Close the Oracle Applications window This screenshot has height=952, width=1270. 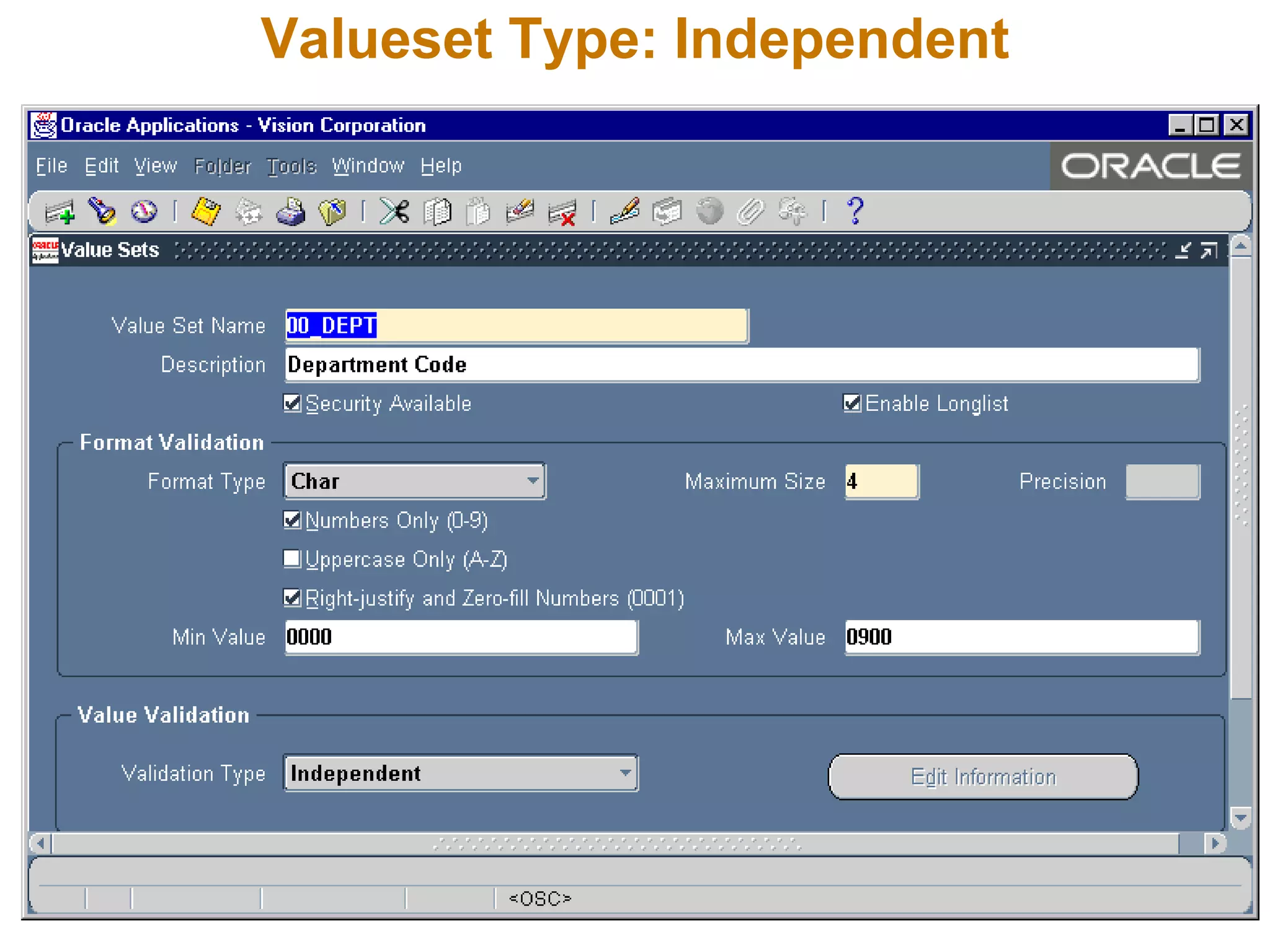click(1236, 126)
